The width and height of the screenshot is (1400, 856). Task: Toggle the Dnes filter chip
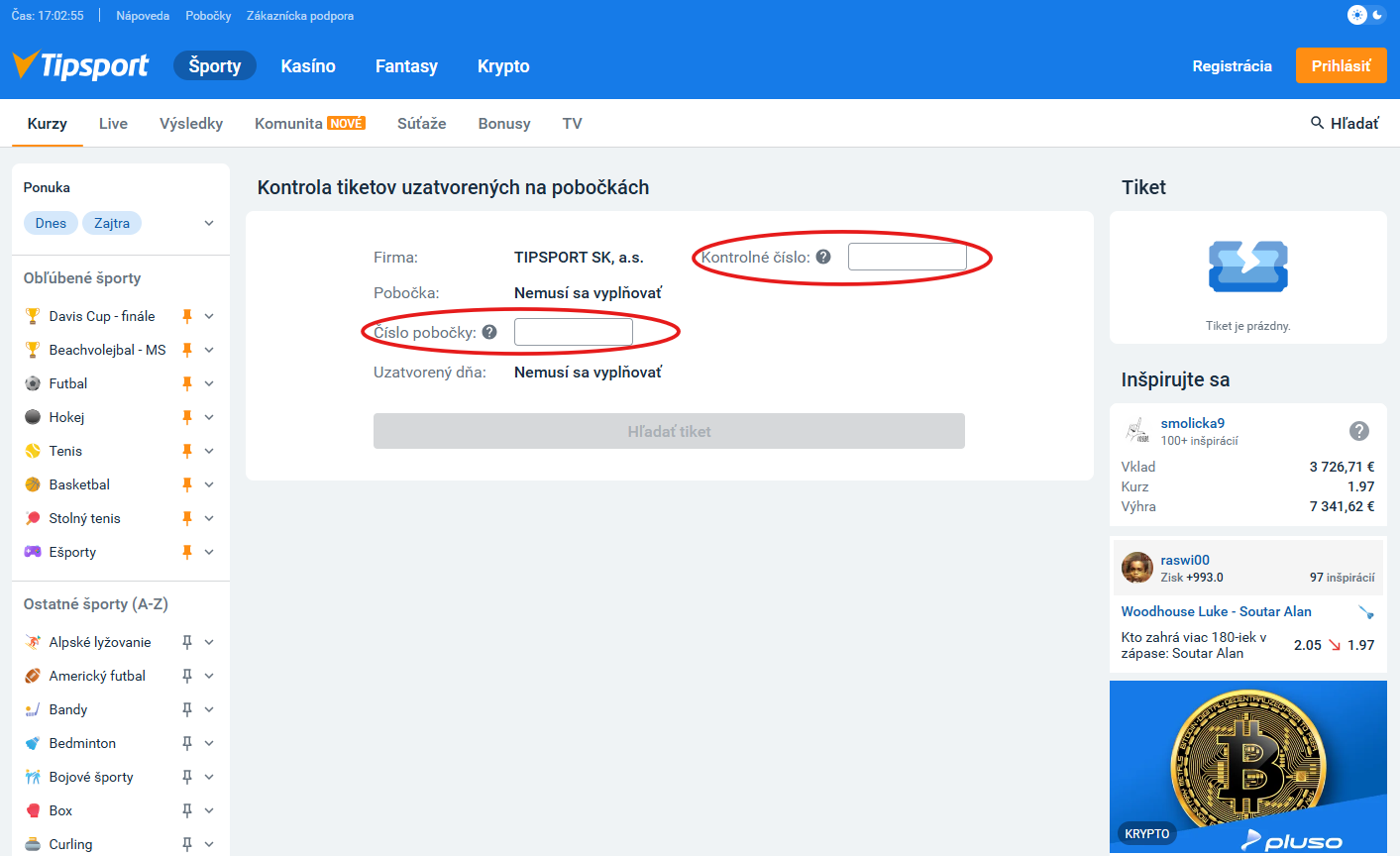click(x=51, y=223)
